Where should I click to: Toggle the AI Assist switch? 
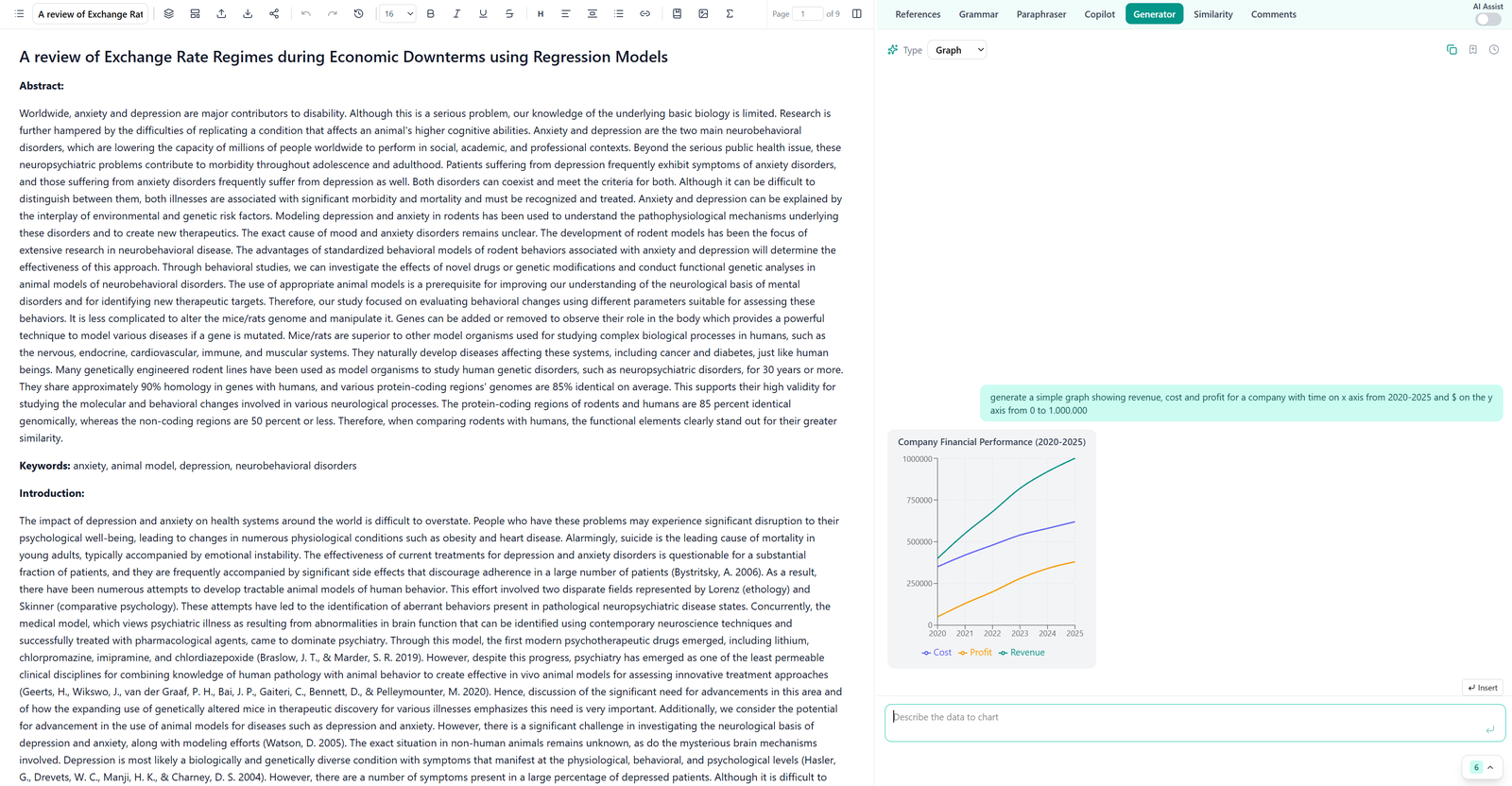point(1487,19)
